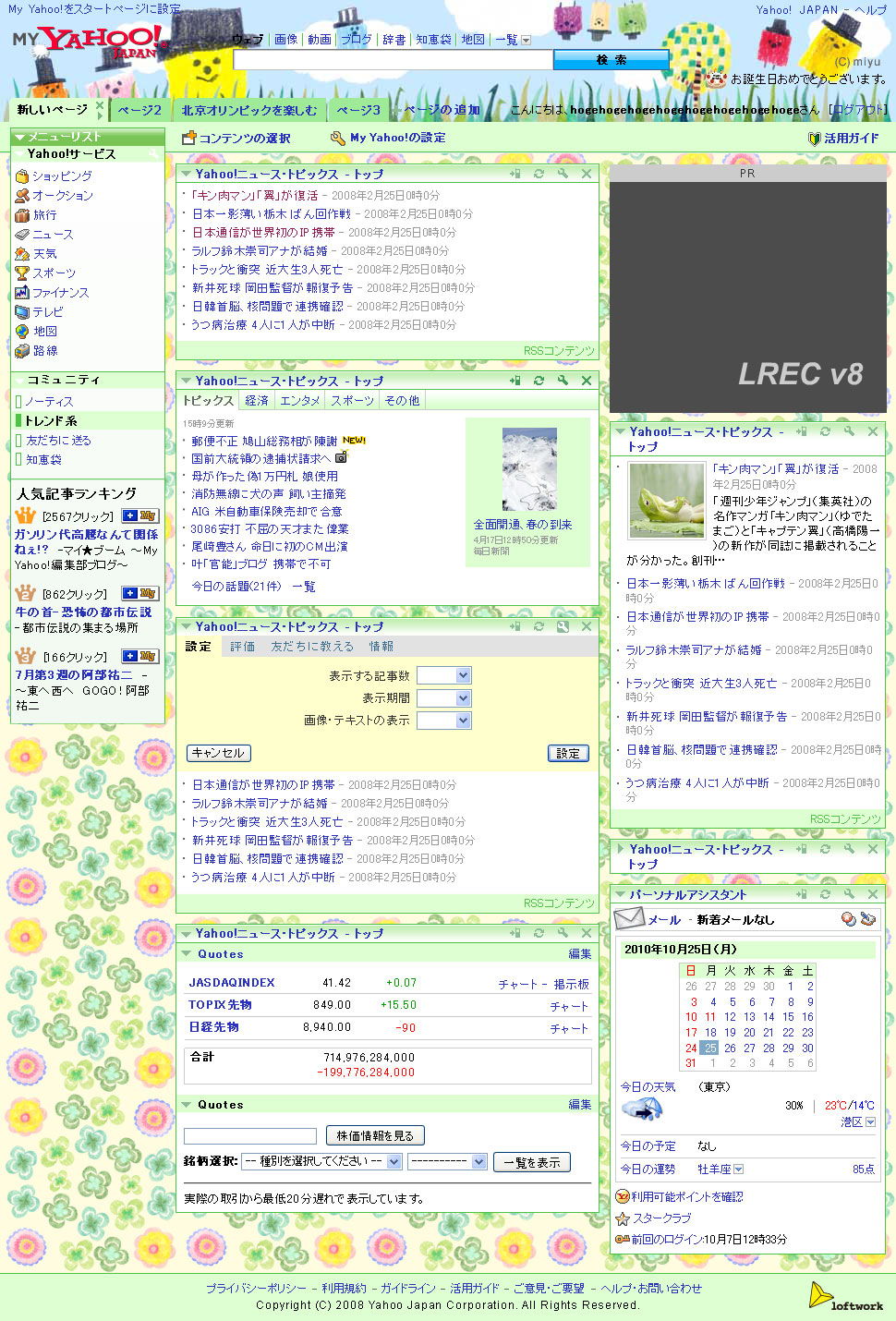The height and width of the screenshot is (1321, 896).
Task: Close the 新しいページ tab with its X
Action: click(x=99, y=108)
